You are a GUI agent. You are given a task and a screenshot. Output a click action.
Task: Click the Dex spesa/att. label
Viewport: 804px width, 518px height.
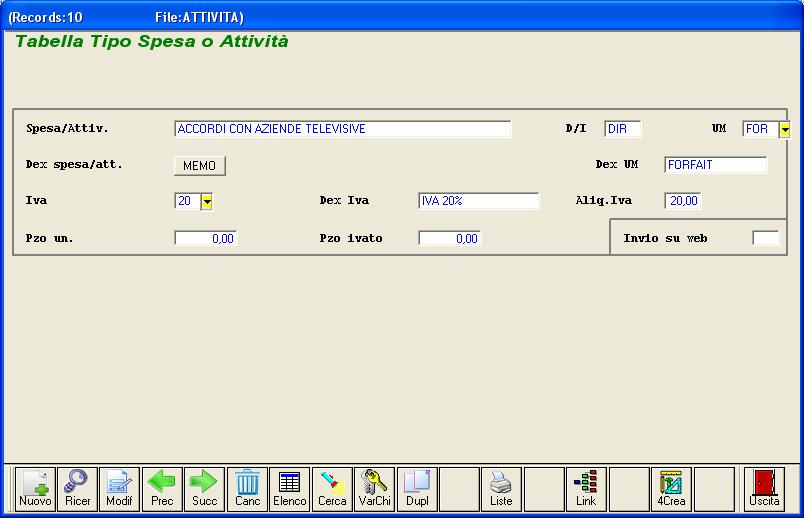click(74, 165)
